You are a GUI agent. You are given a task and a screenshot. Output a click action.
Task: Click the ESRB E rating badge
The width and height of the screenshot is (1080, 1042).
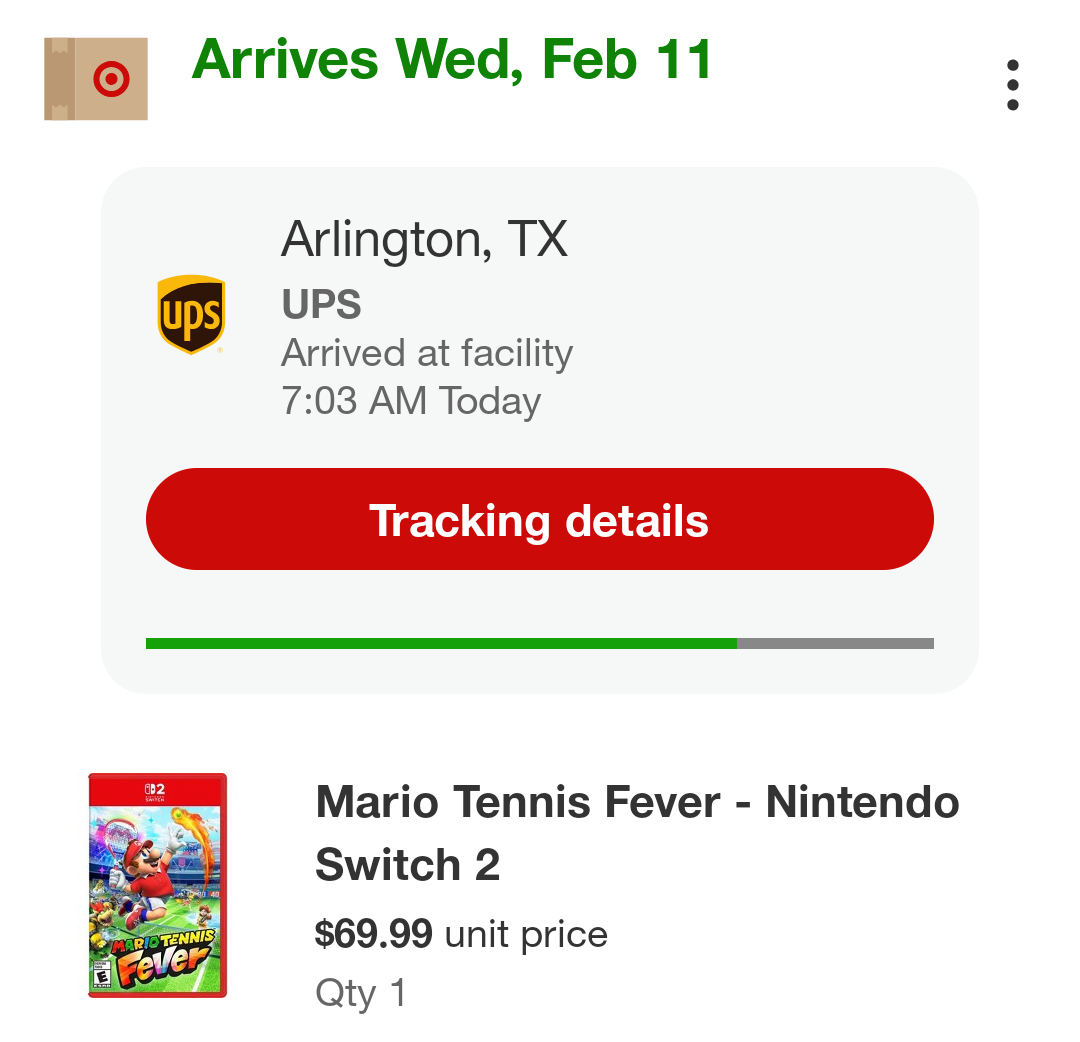[x=101, y=973]
